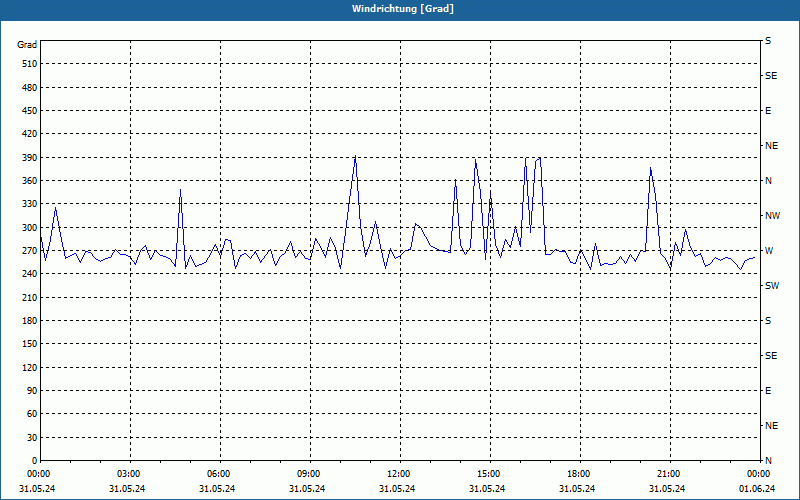Click the 00:00 time label dated 31.05.24

38,474
